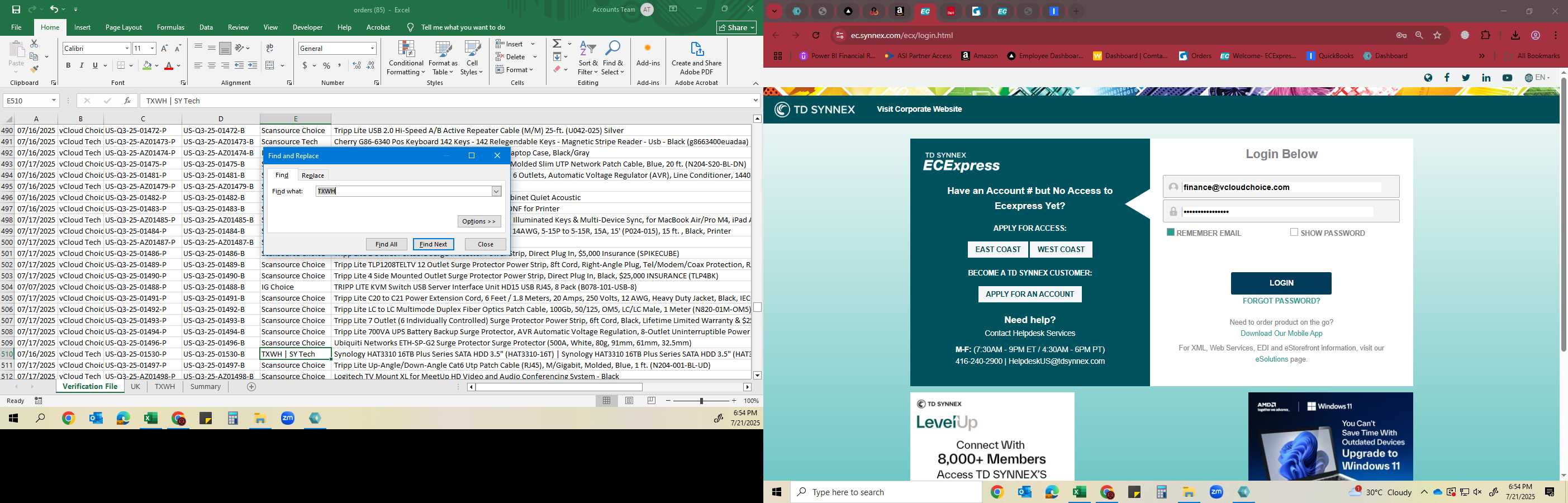
Task: Open the Insert ribbon tab
Action: [x=82, y=27]
